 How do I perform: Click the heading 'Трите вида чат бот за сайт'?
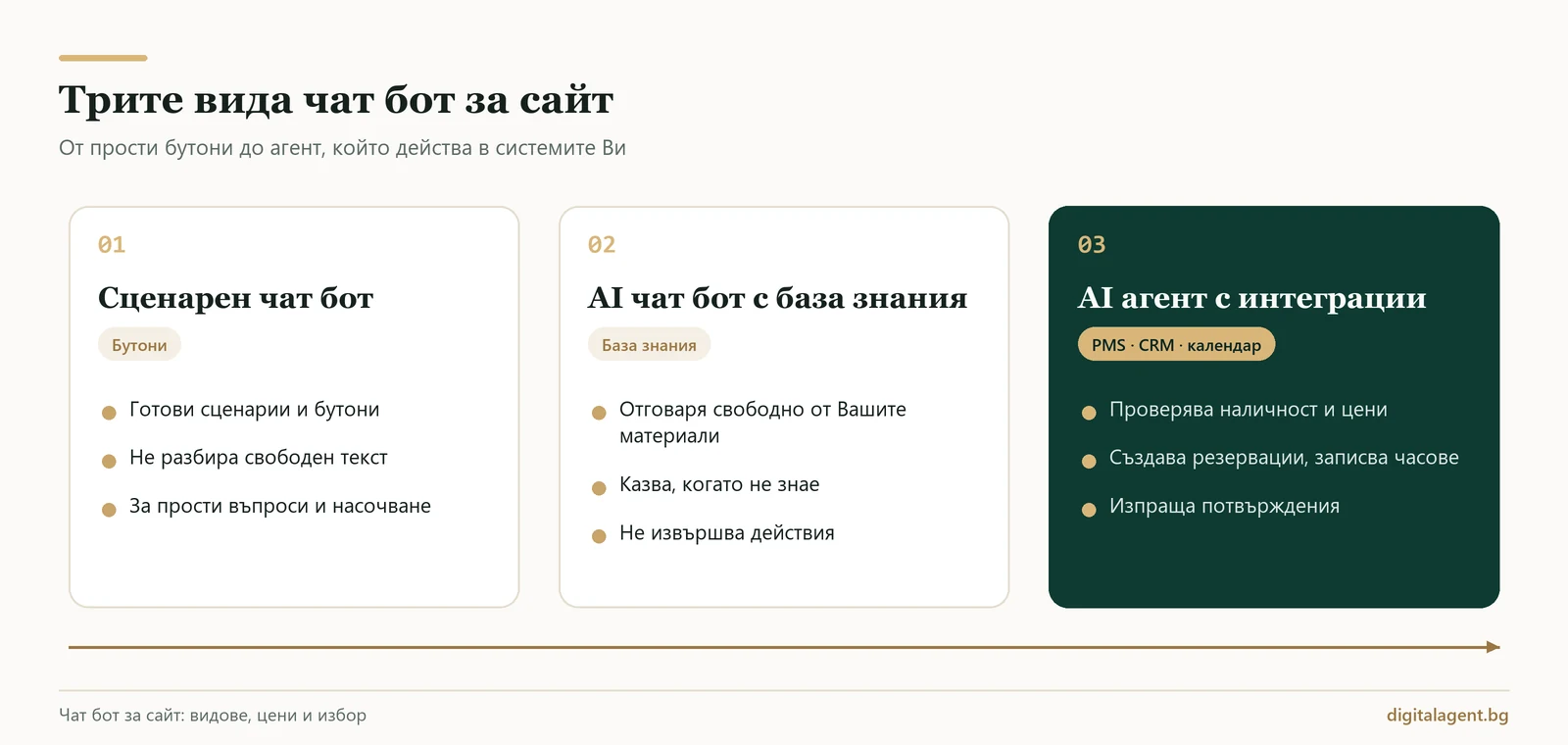336,100
